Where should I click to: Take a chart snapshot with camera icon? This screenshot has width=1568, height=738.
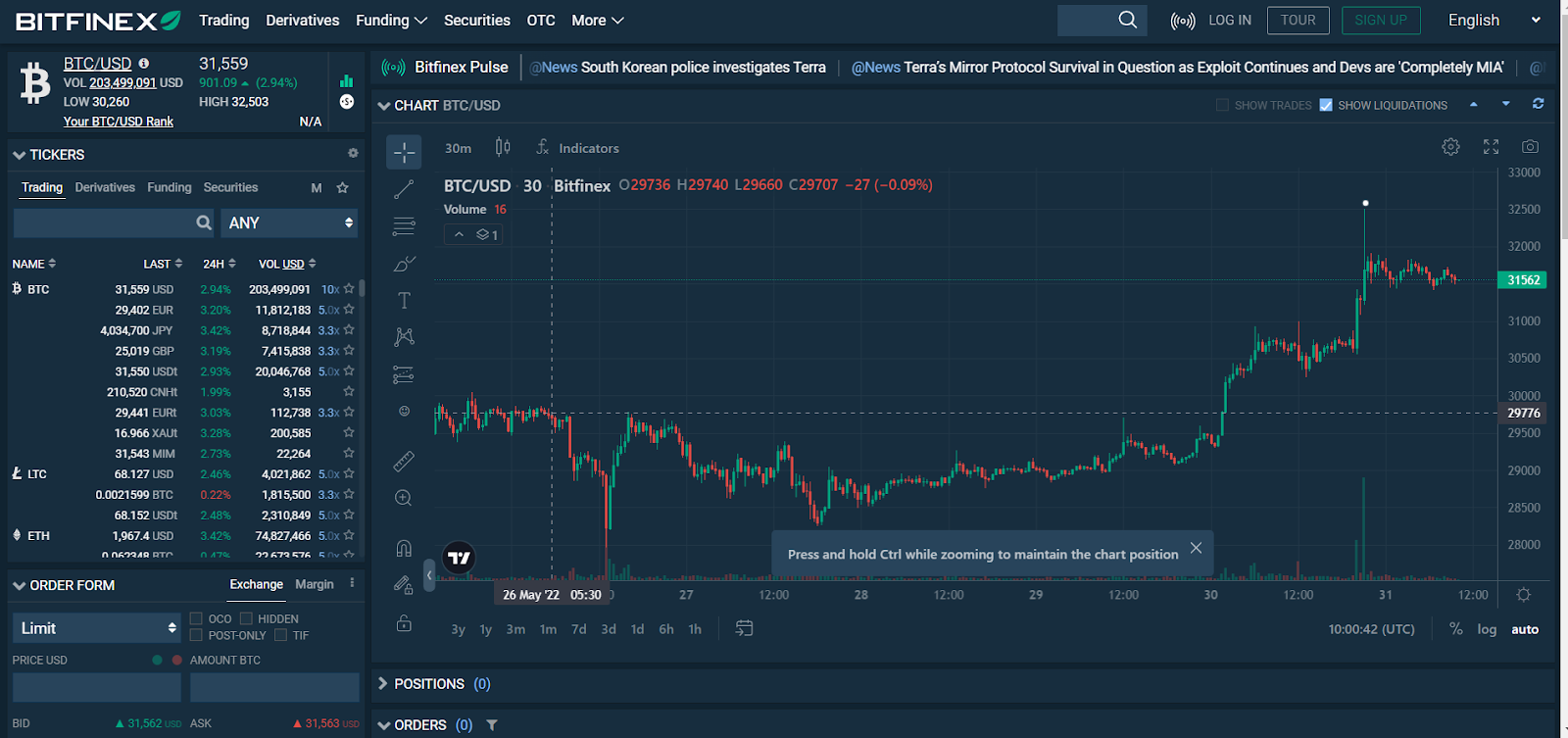[x=1530, y=147]
